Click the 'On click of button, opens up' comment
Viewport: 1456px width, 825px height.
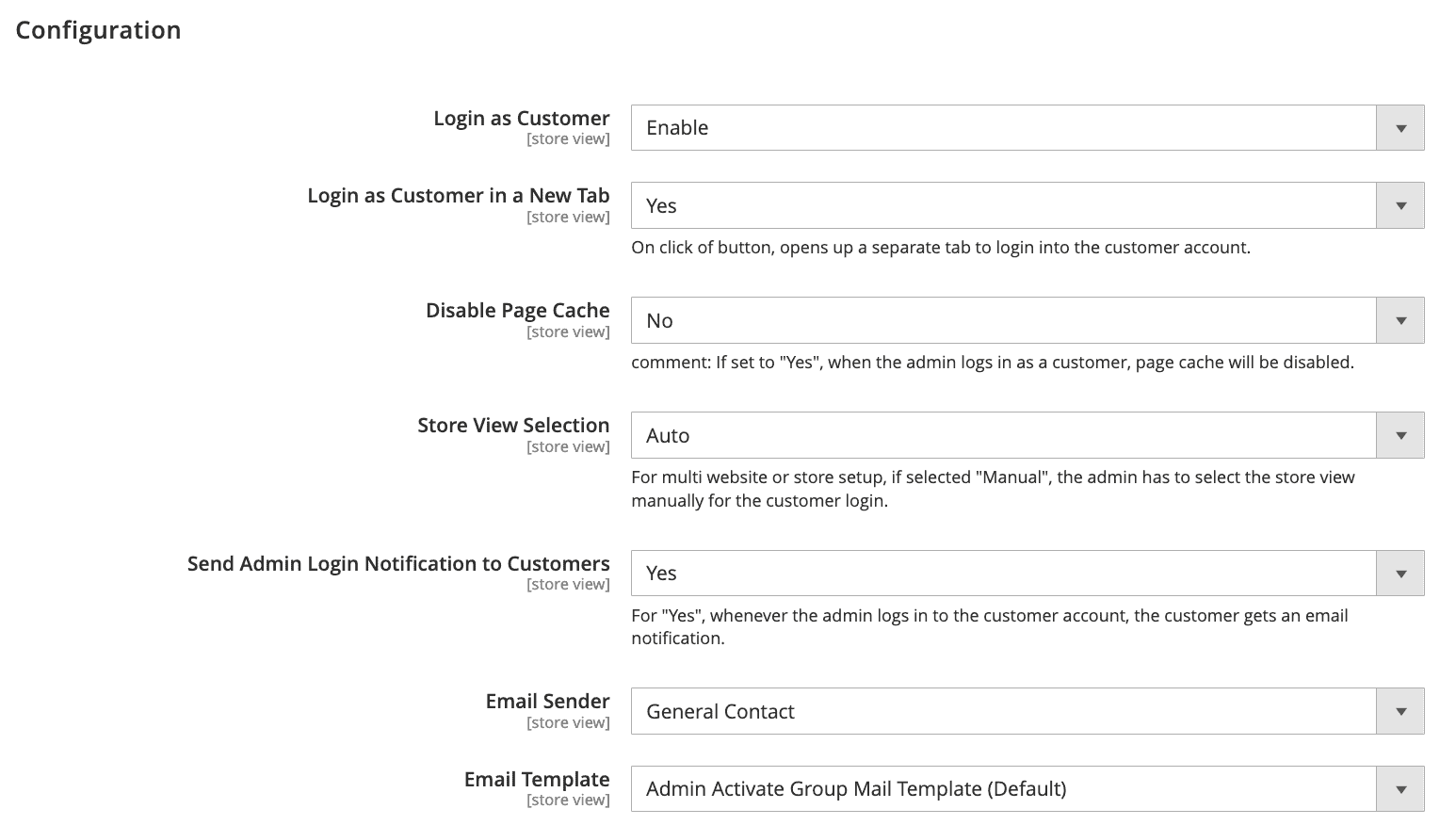(x=941, y=248)
